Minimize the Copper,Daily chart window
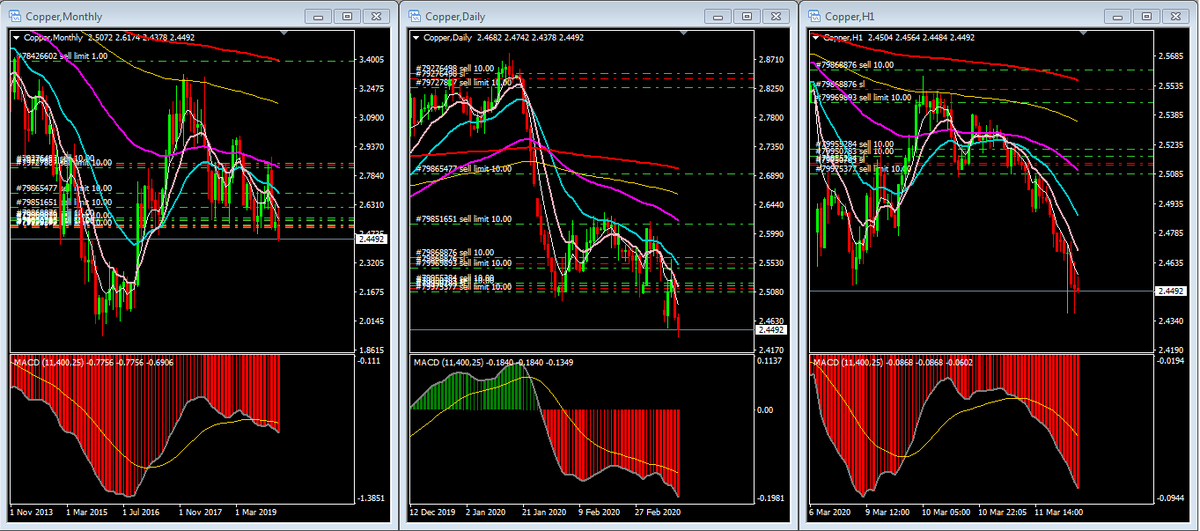1200x531 pixels. pyautogui.click(x=719, y=15)
